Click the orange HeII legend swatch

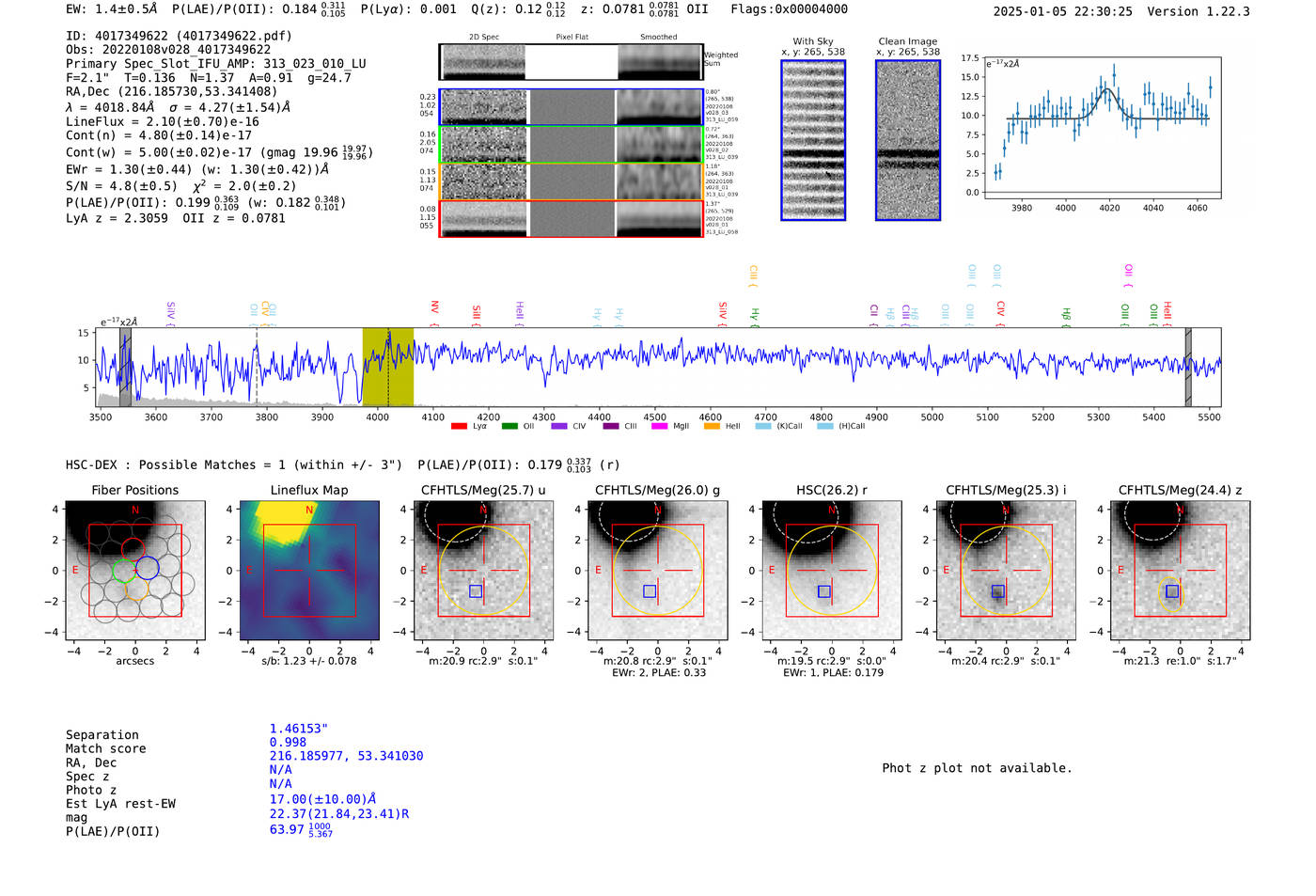point(712,427)
